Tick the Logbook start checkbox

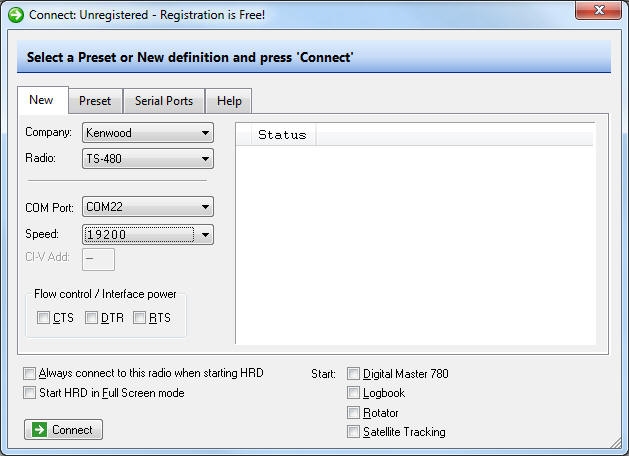(x=353, y=393)
